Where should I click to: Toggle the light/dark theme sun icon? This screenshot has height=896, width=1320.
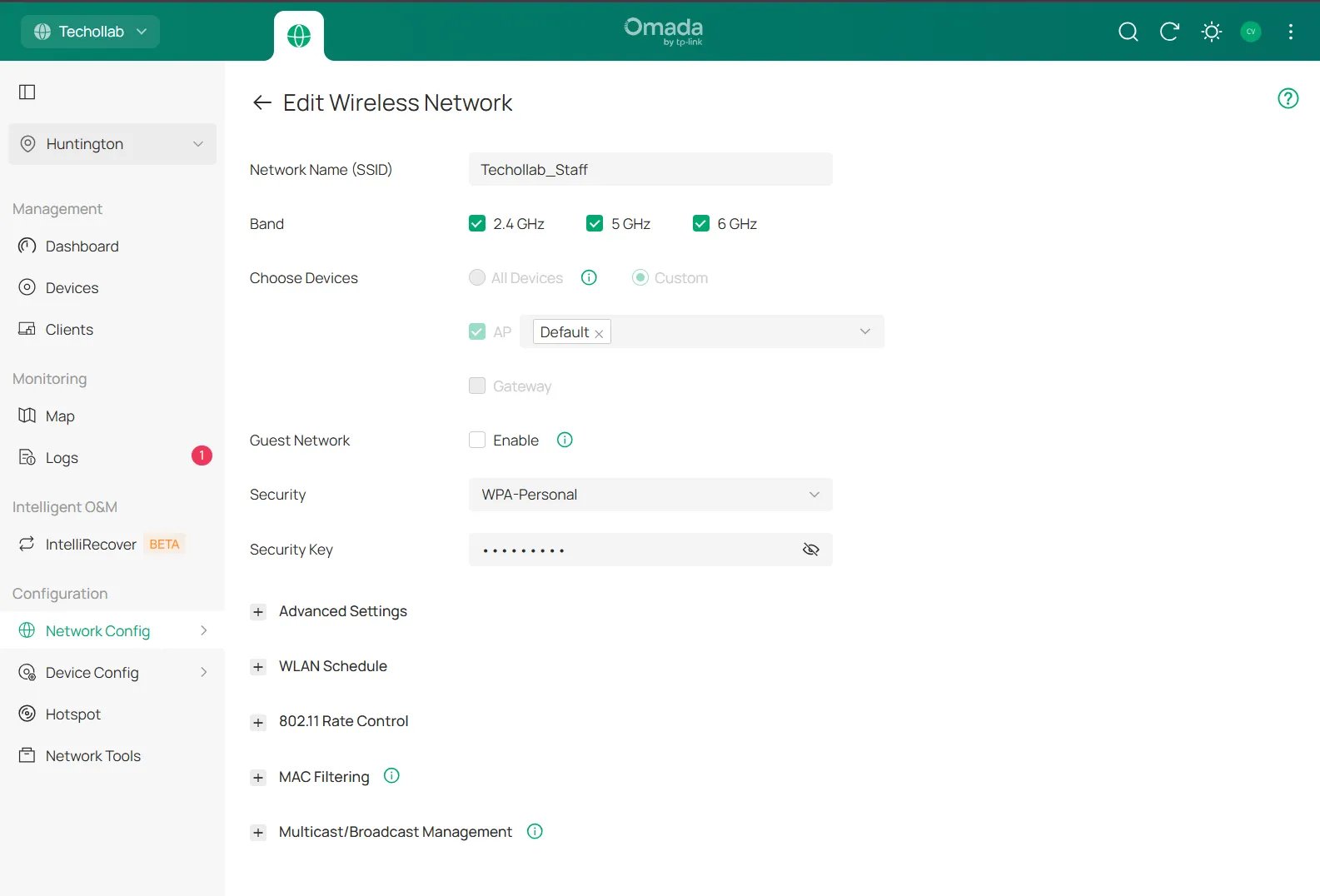1212,32
